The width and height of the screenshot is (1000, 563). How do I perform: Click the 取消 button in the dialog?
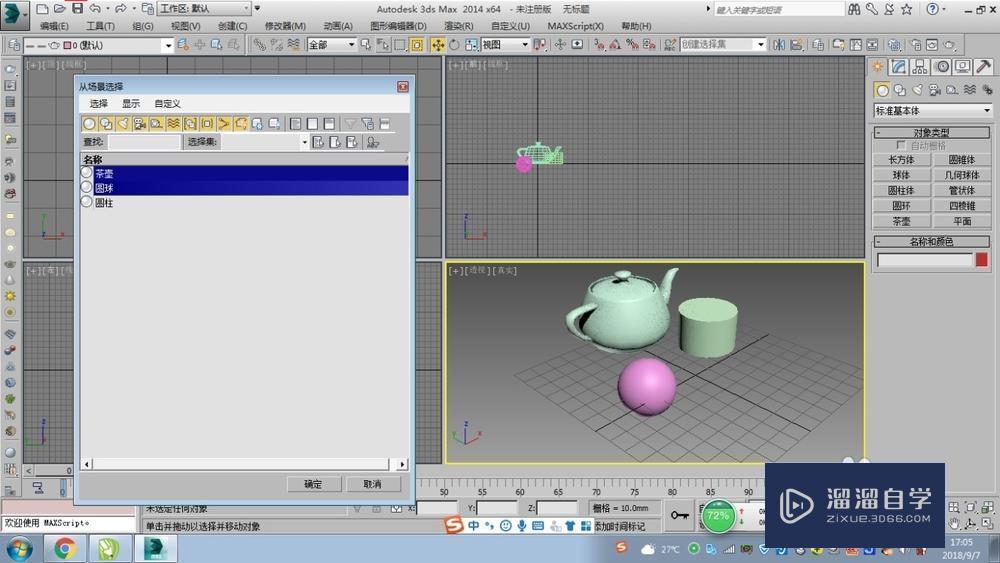pos(372,485)
